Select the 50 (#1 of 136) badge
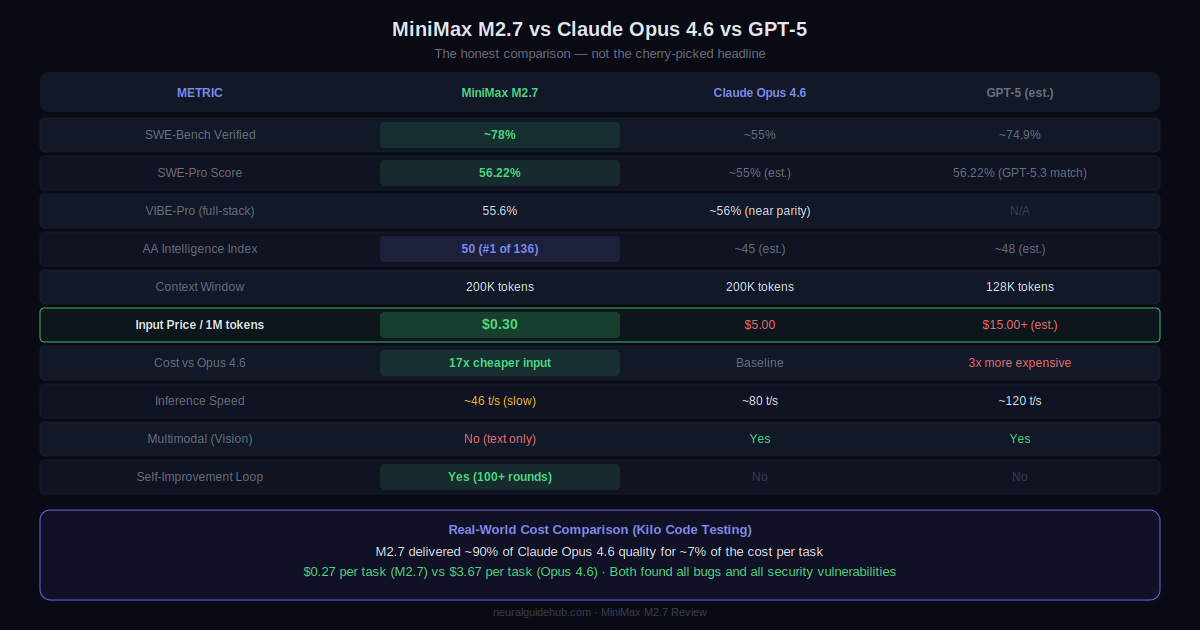The height and width of the screenshot is (630, 1200). tap(499, 249)
